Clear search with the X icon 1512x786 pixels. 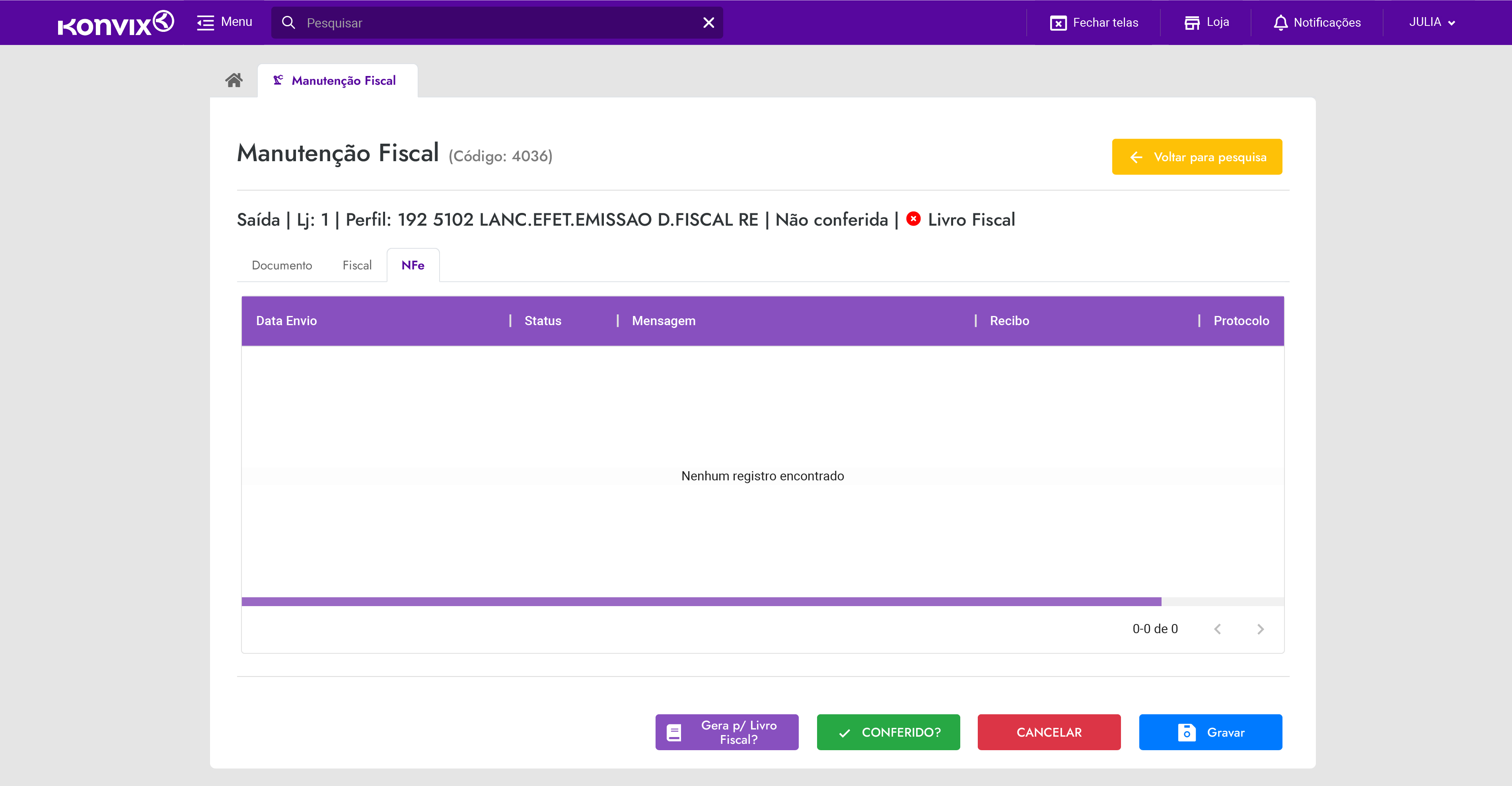tap(708, 23)
